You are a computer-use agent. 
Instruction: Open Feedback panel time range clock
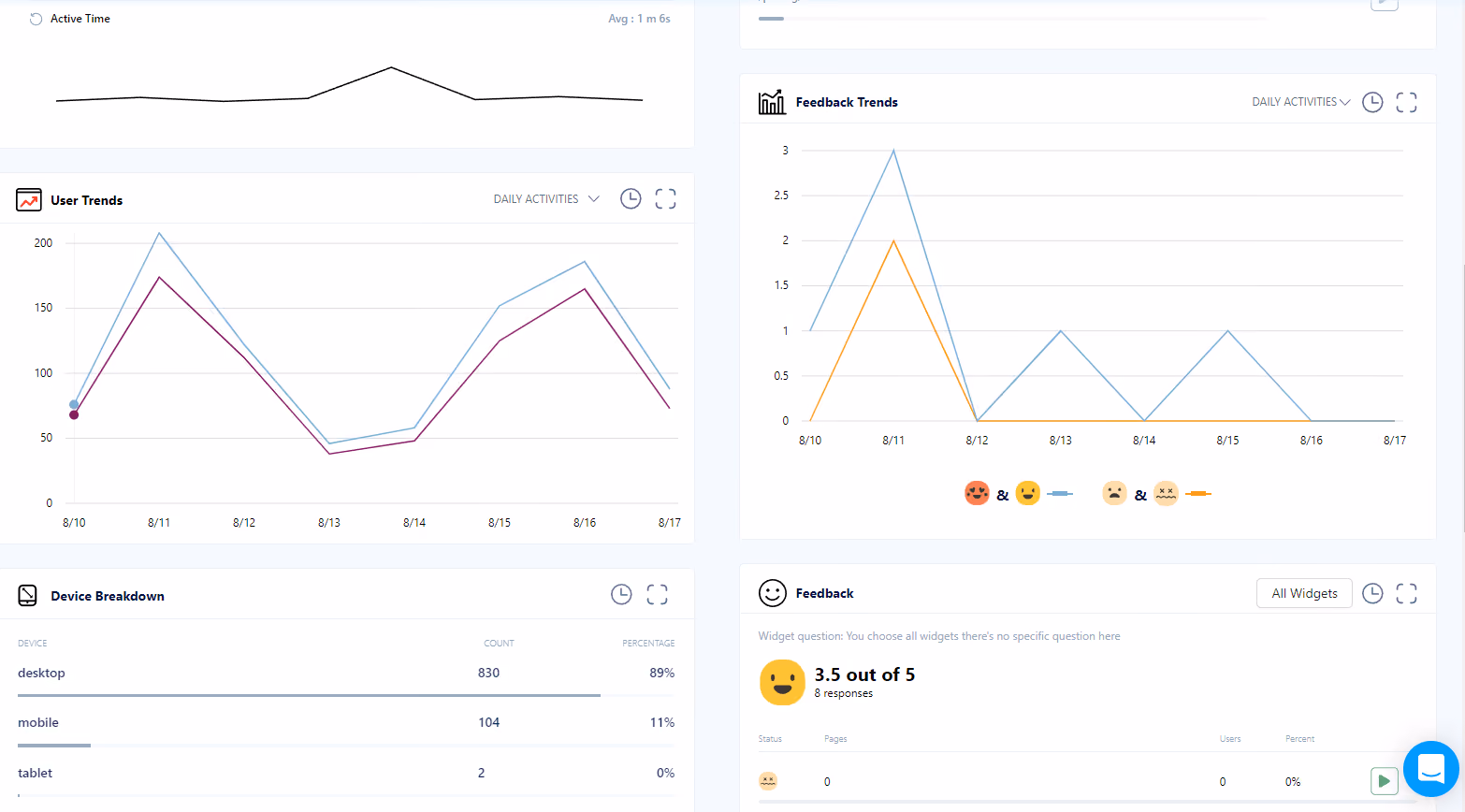coord(1372,593)
